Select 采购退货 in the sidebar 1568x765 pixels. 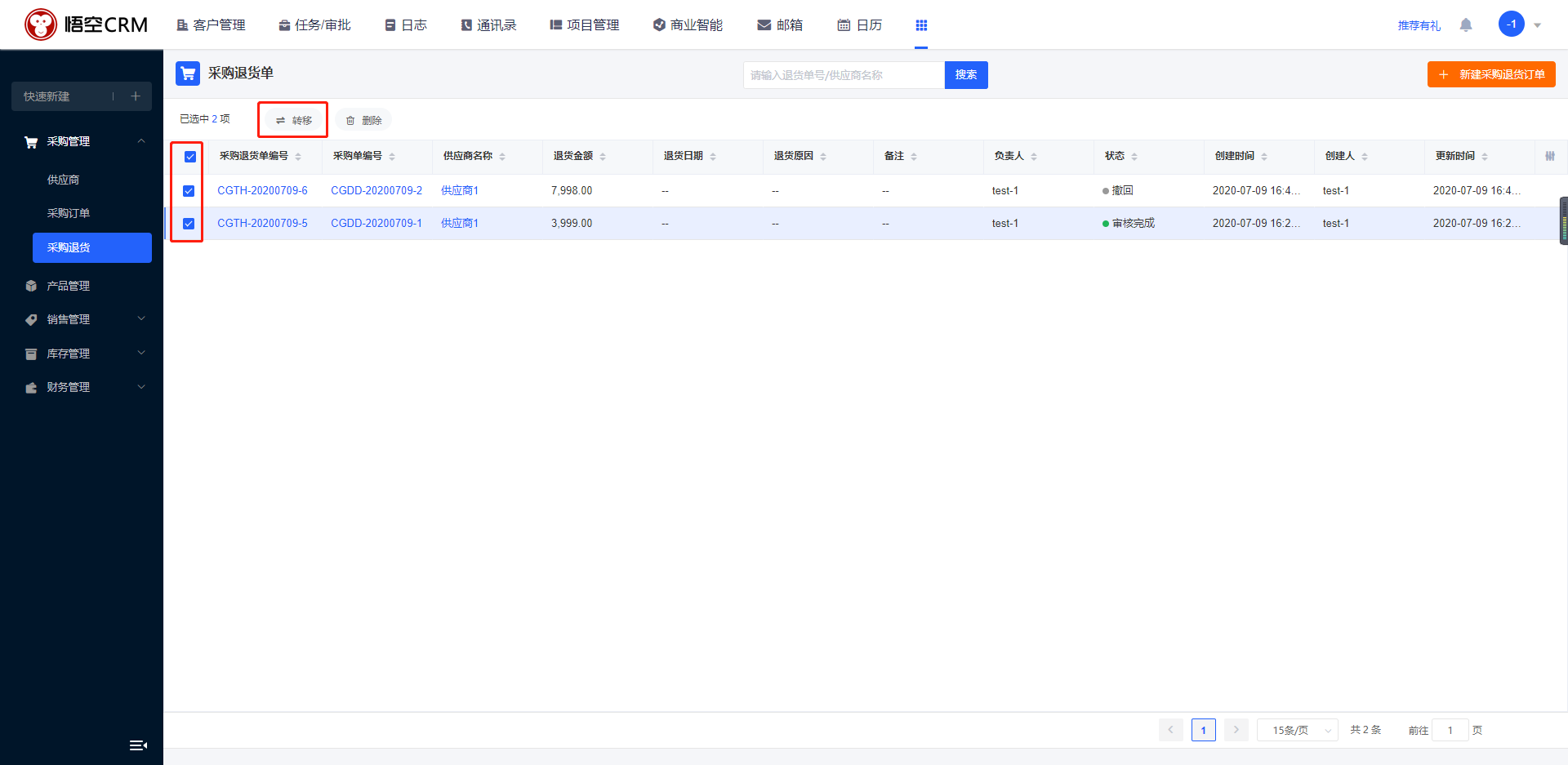pos(92,247)
